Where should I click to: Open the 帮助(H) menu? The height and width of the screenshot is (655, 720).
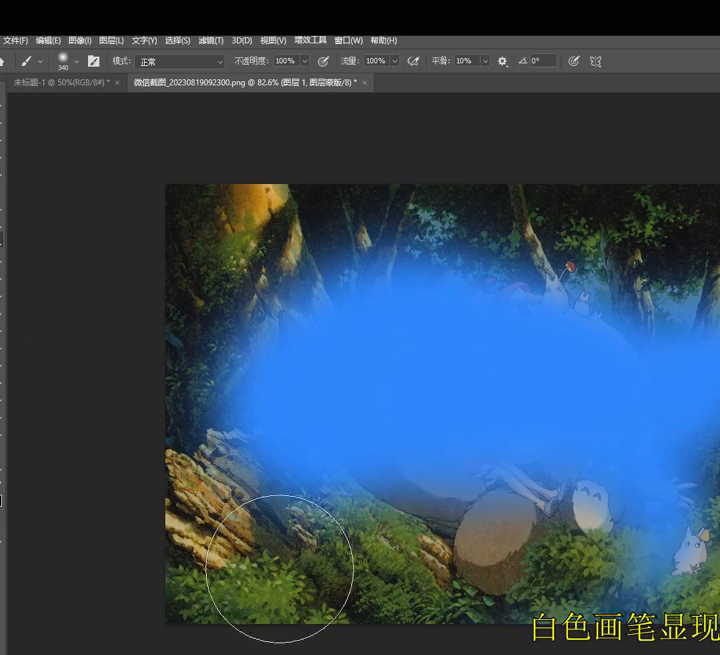pos(384,41)
